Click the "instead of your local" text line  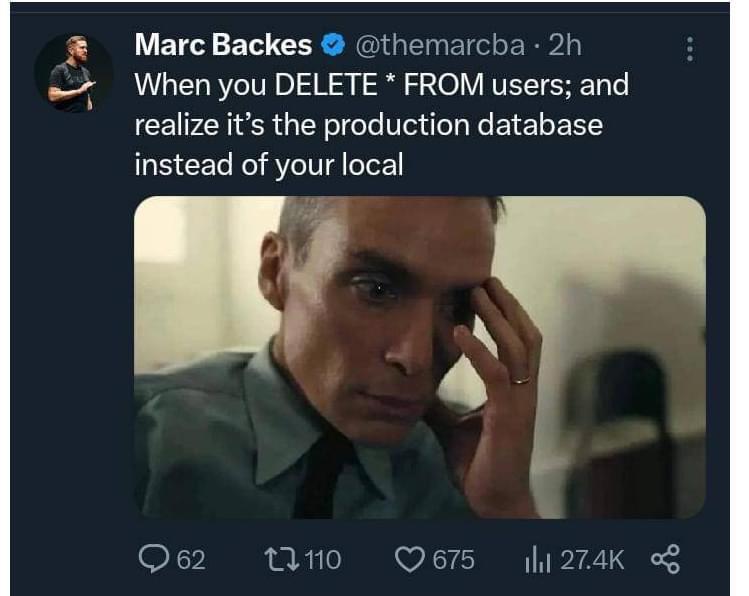click(x=268, y=164)
